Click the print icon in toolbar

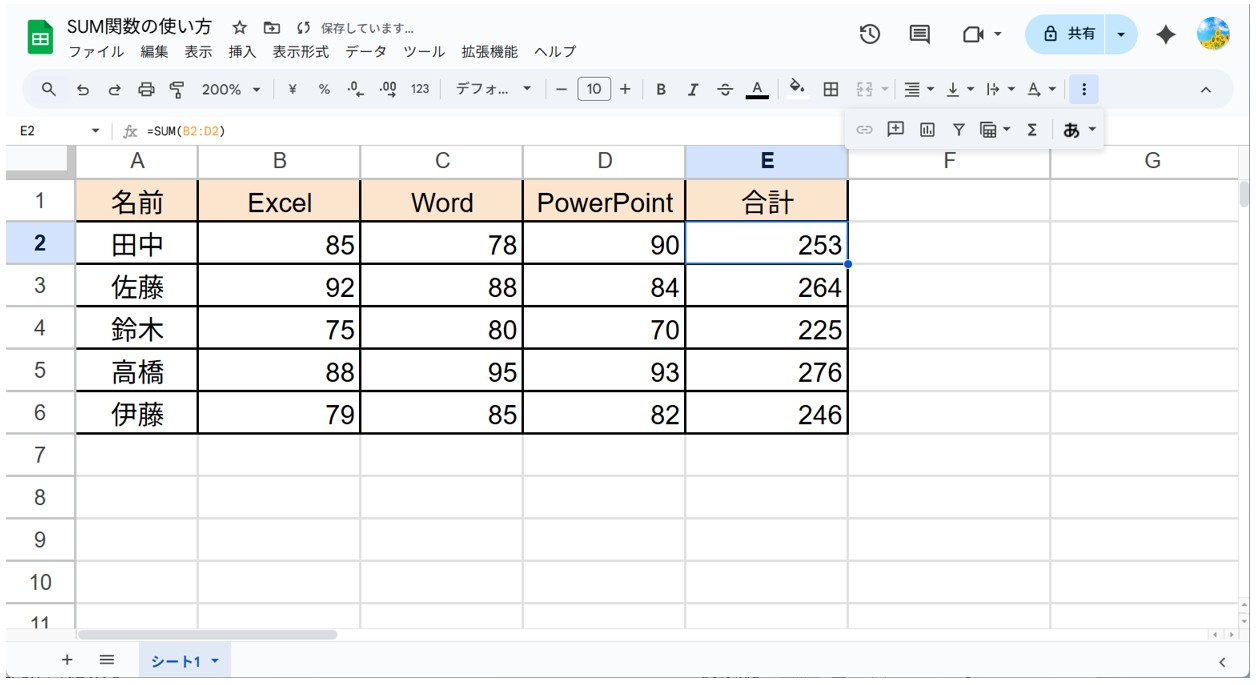pos(146,90)
